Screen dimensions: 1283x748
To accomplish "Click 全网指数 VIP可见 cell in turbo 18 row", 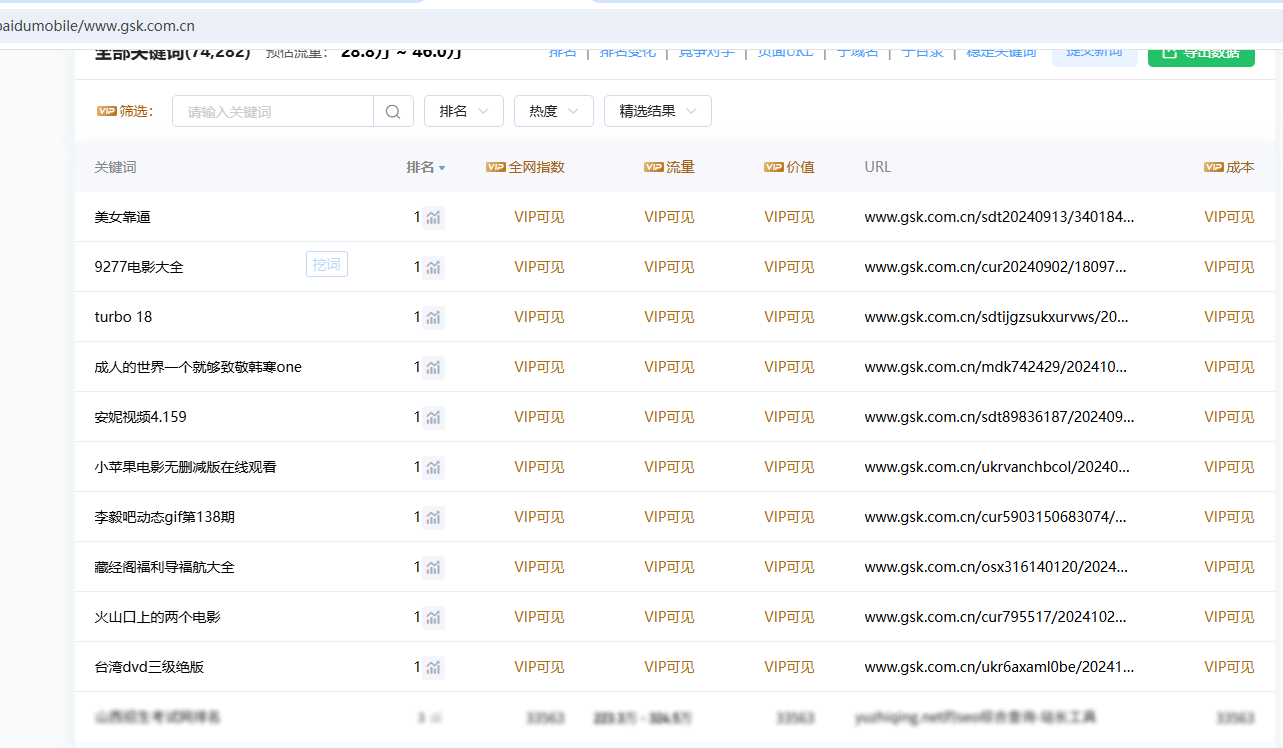I will coord(539,317).
